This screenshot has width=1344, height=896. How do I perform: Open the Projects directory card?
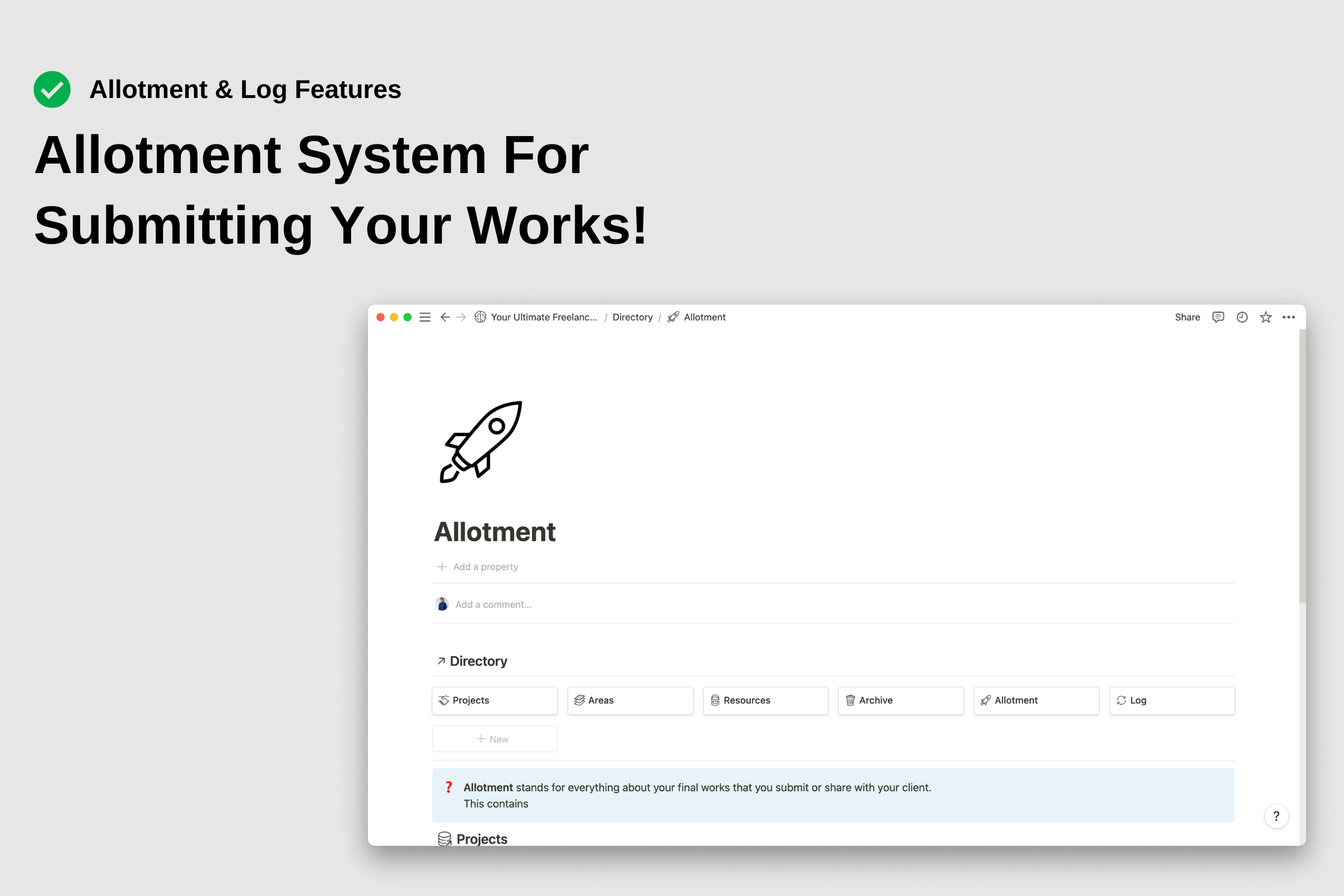(x=494, y=700)
